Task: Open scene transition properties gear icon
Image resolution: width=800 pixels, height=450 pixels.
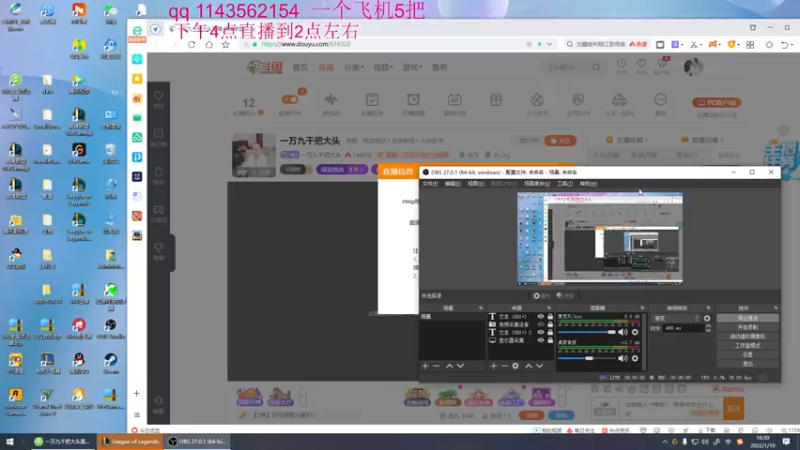Action: [x=707, y=318]
